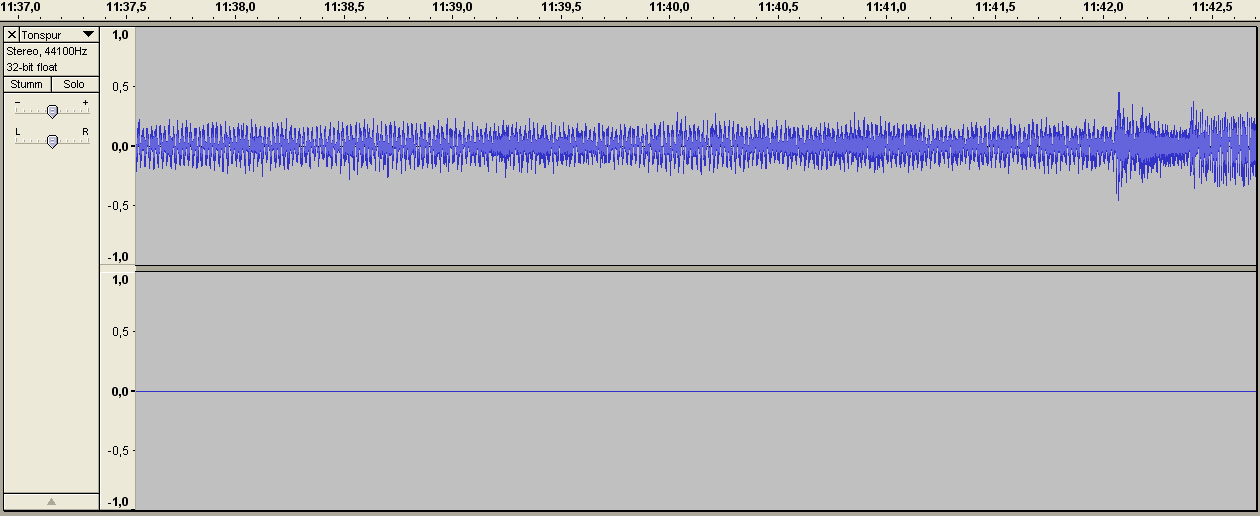
Task: Close the Tonspur track
Action: pos(12,35)
